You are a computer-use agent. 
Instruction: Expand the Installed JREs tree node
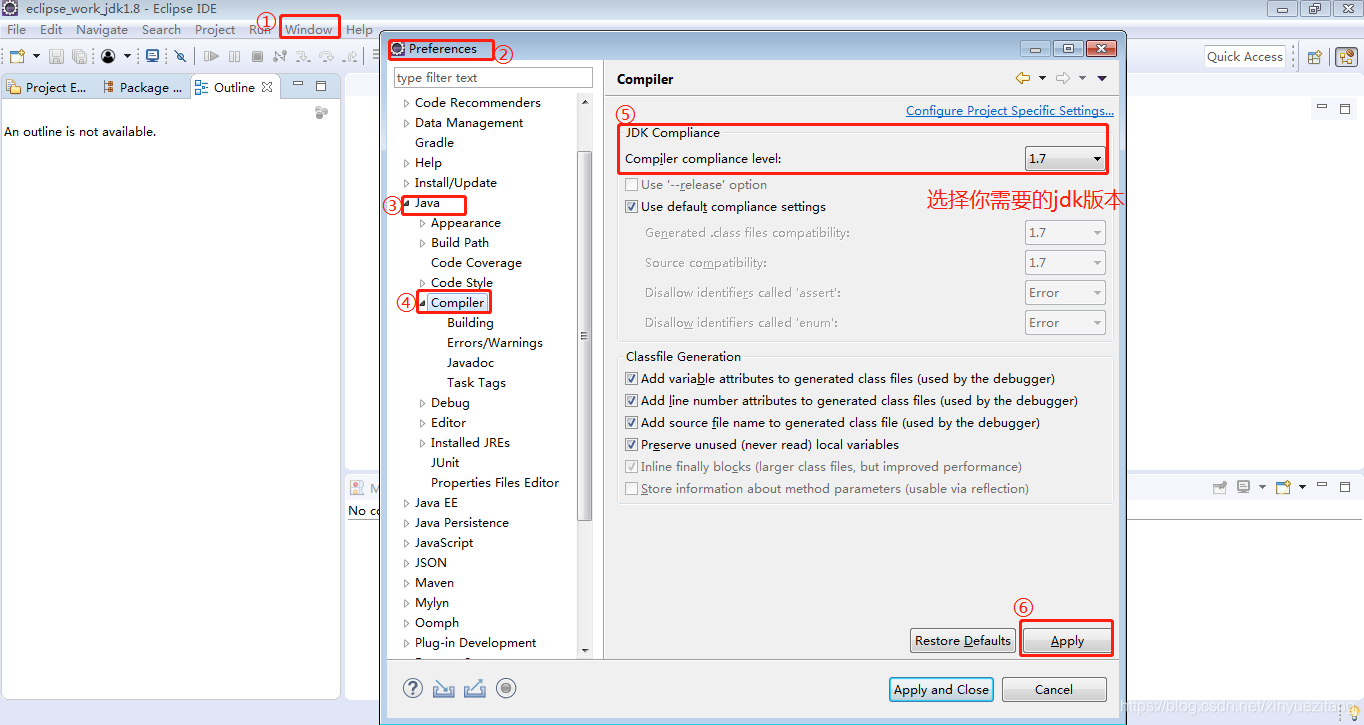pos(422,443)
